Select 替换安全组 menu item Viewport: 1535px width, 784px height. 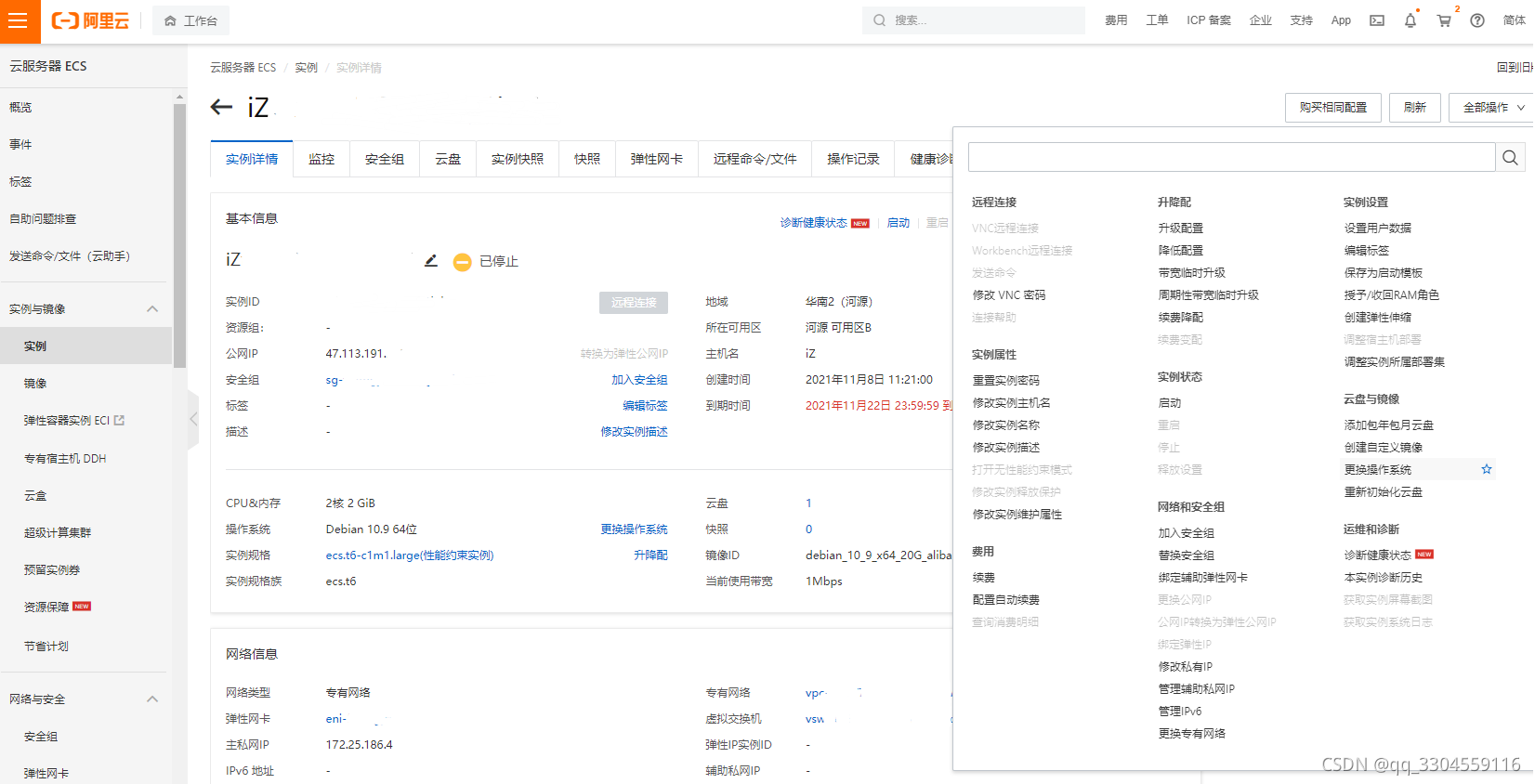(1186, 555)
